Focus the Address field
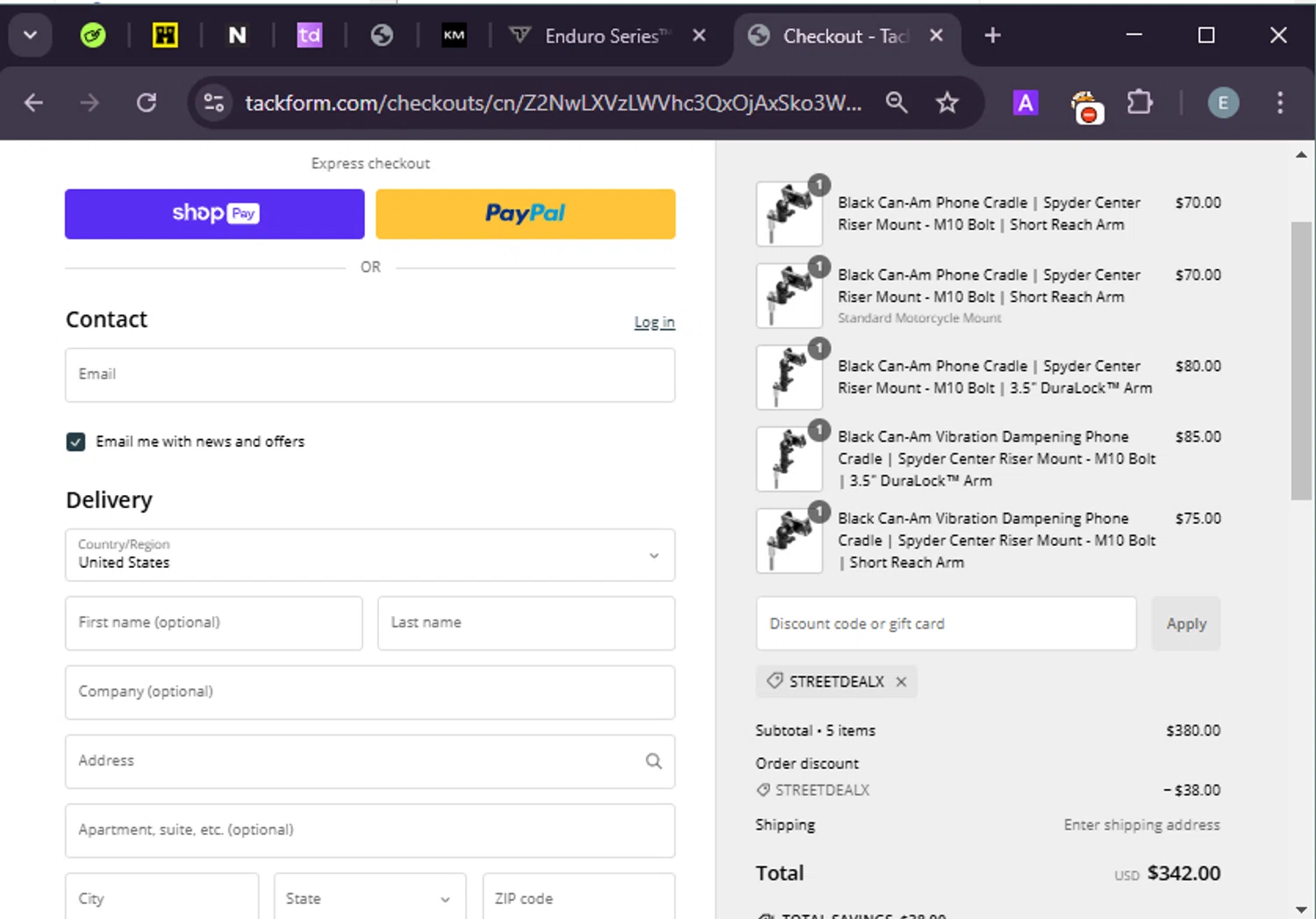Image resolution: width=1316 pixels, height=919 pixels. [x=370, y=762]
